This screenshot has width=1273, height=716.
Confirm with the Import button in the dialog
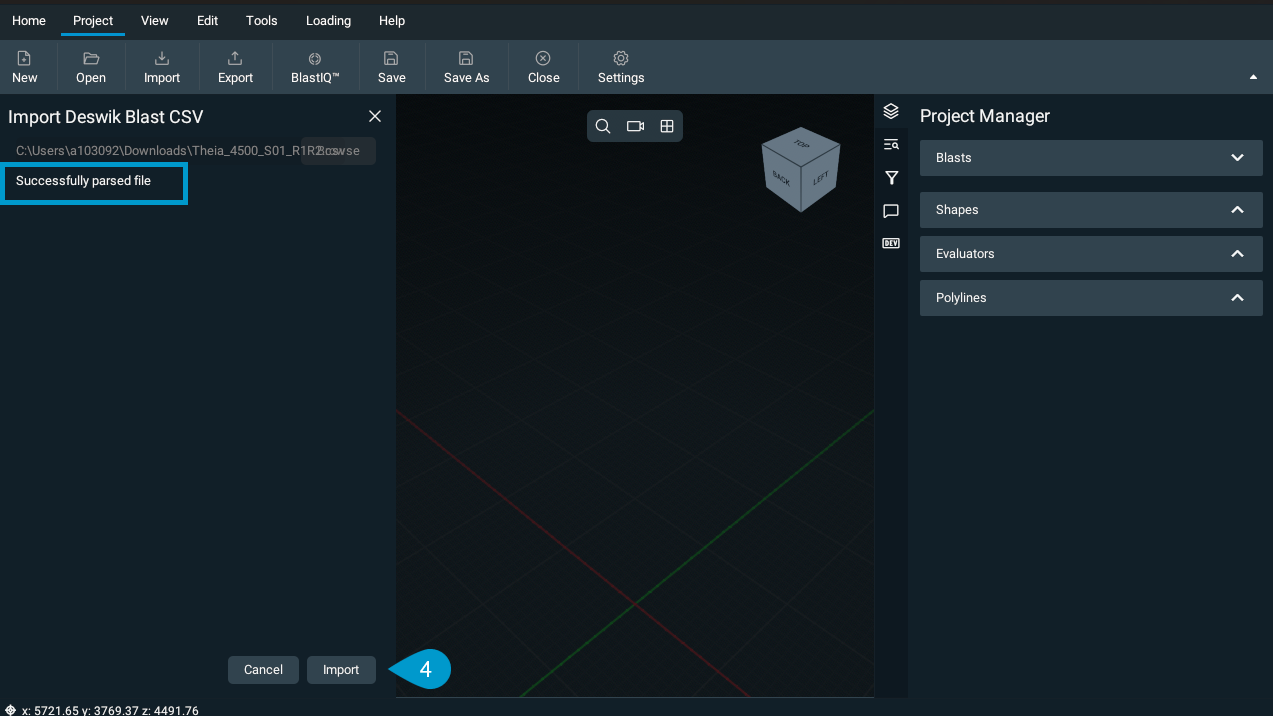tap(341, 670)
